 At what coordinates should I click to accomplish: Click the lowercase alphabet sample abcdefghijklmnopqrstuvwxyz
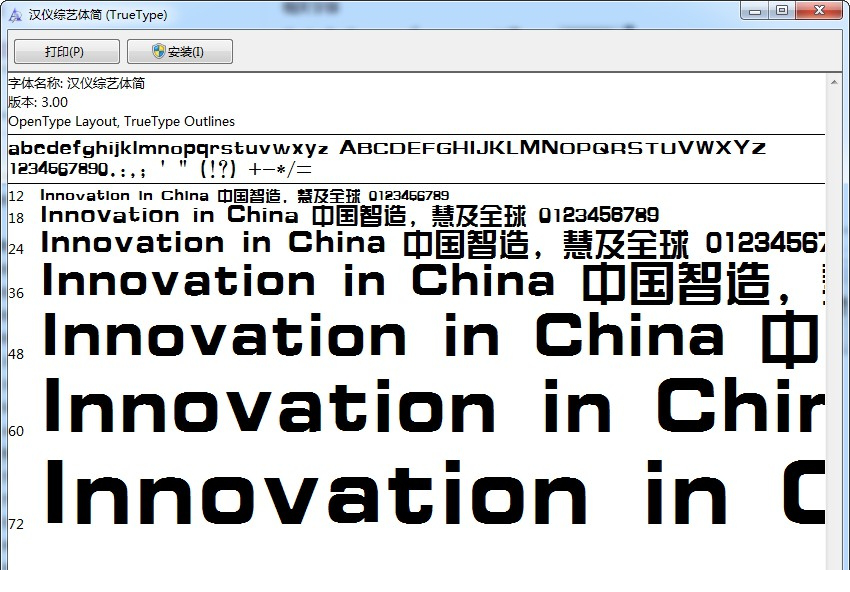pos(168,149)
